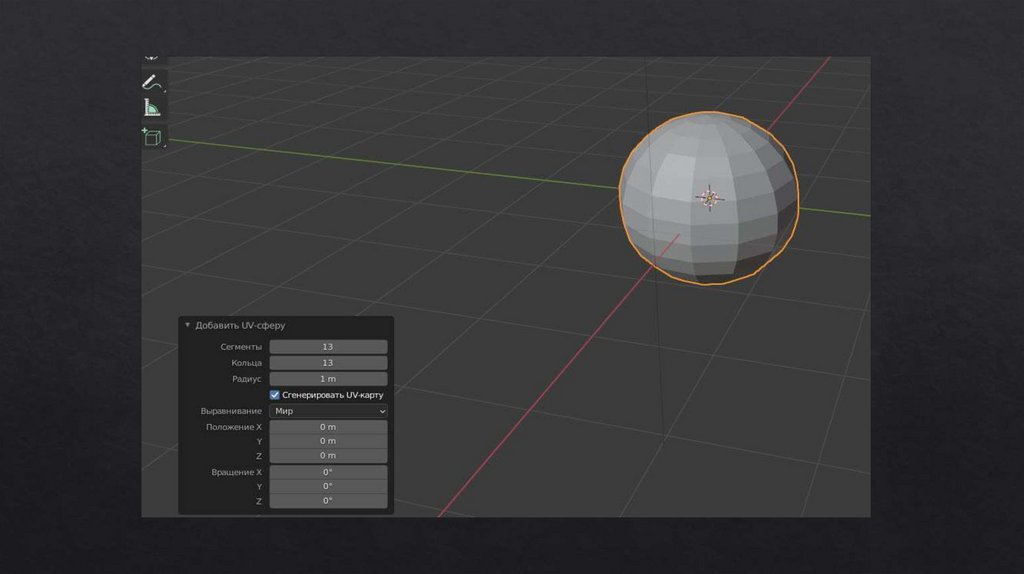Viewport: 1024px width, 574px height.
Task: Click the Вращение Y field
Action: 328,486
